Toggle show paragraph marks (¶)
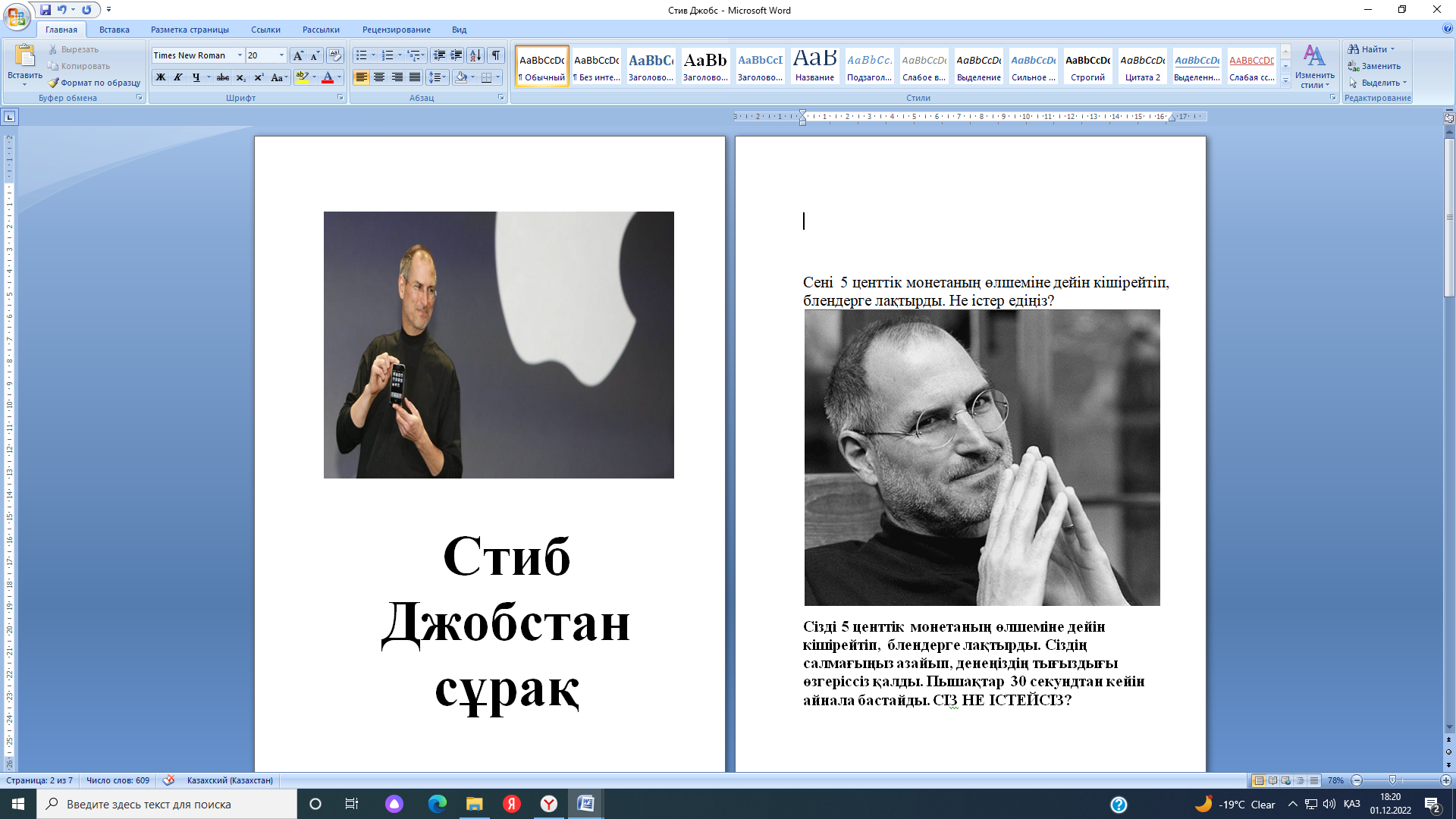The image size is (1456, 819). (495, 55)
